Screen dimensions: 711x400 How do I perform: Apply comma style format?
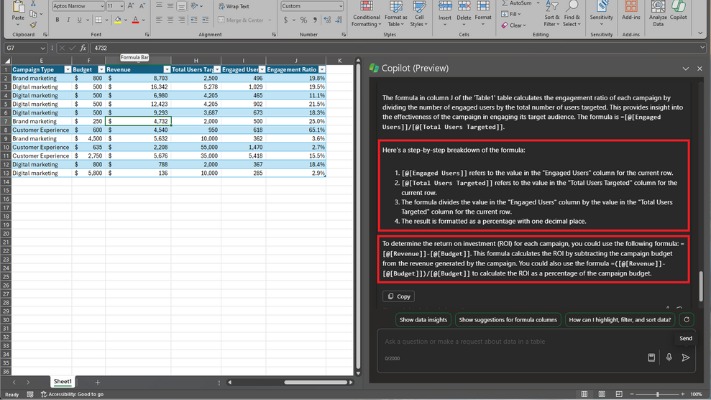click(315, 20)
